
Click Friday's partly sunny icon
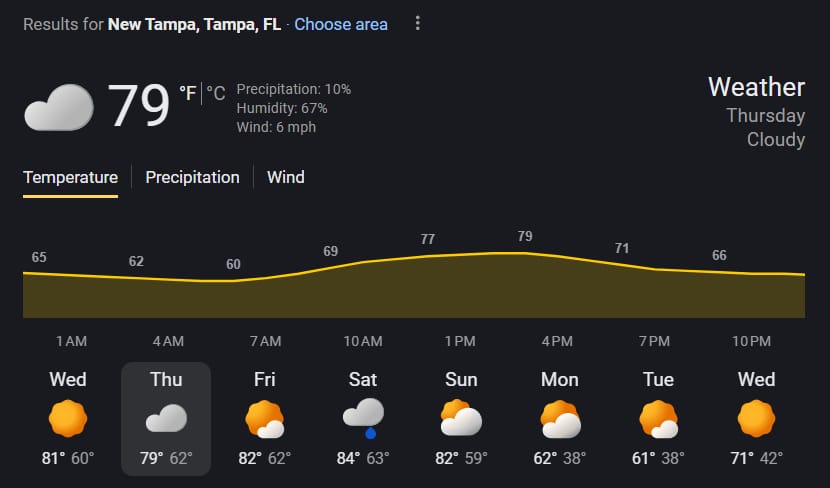(x=264, y=418)
